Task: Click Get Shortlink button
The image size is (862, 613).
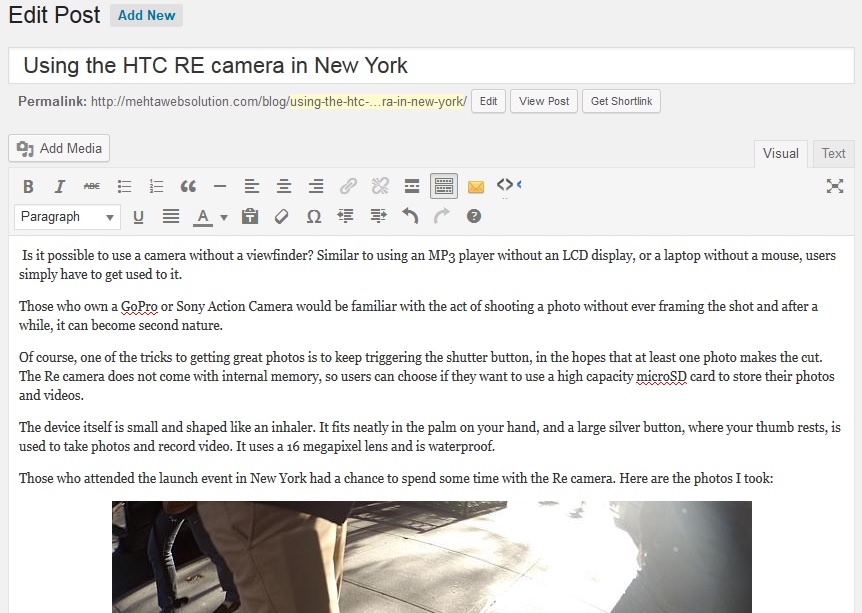Action: click(621, 101)
